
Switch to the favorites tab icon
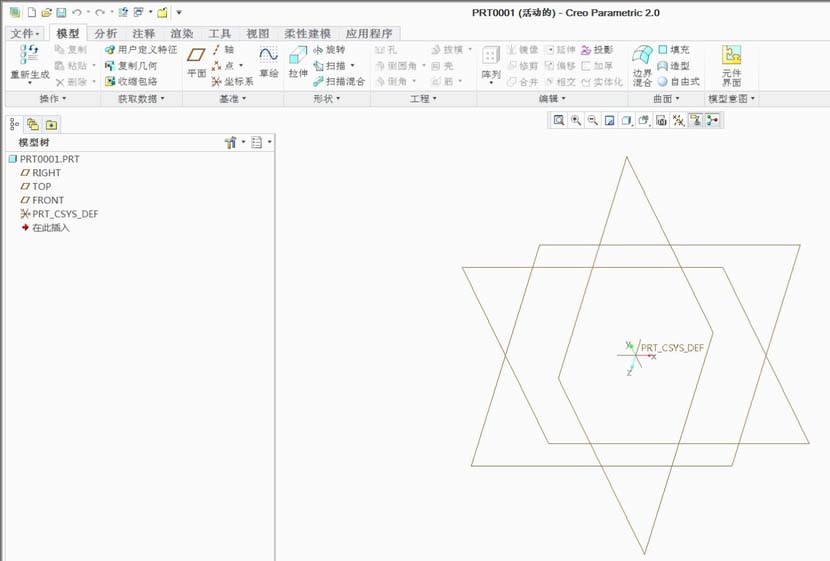[x=51, y=124]
